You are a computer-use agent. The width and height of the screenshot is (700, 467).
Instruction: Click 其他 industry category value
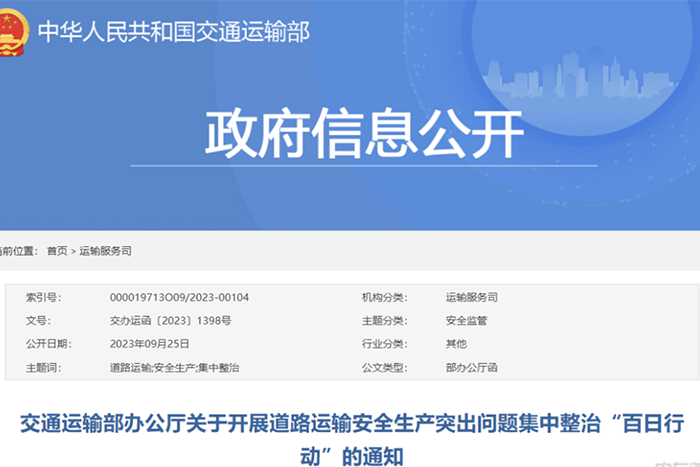(x=456, y=344)
